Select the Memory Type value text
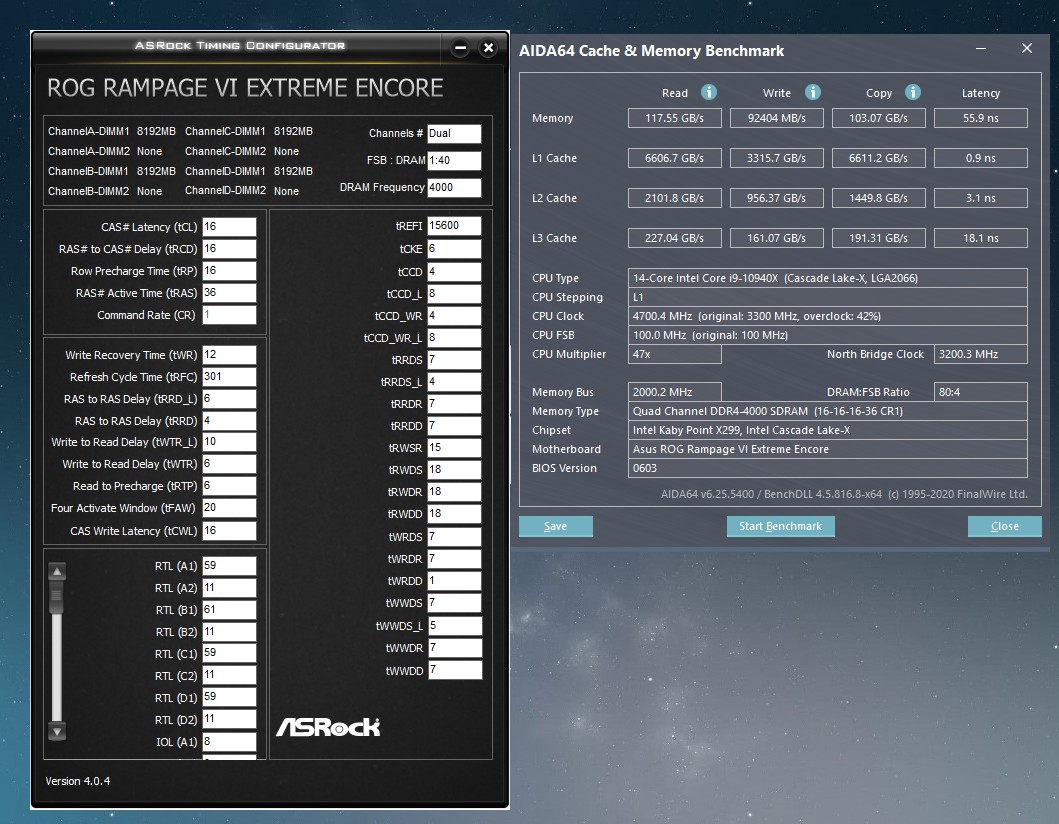The width and height of the screenshot is (1059, 824). pos(827,411)
